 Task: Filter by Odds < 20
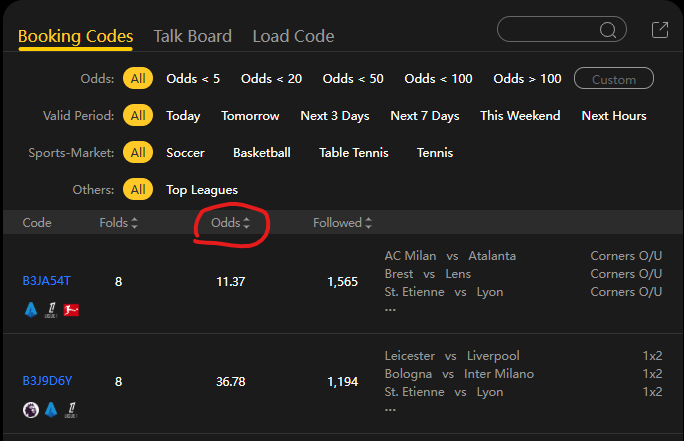click(x=271, y=79)
